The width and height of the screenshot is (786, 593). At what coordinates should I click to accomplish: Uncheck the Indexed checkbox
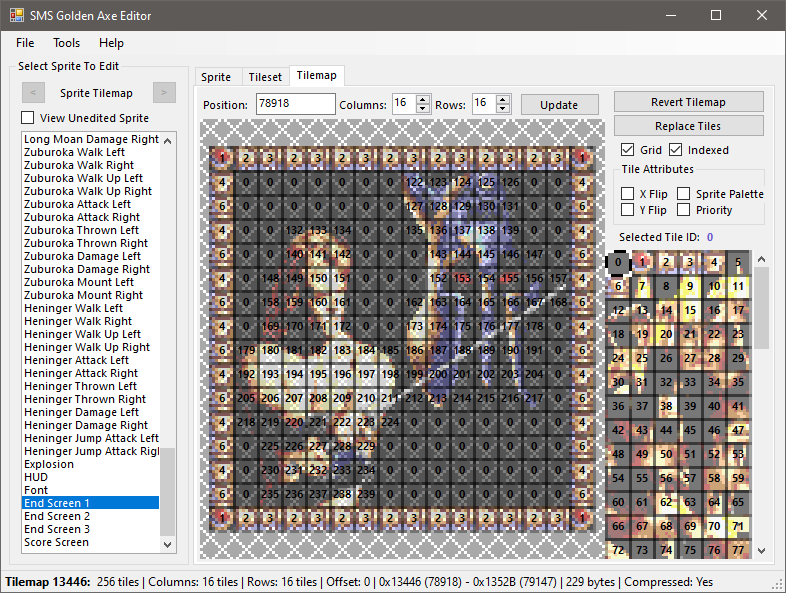click(675, 149)
